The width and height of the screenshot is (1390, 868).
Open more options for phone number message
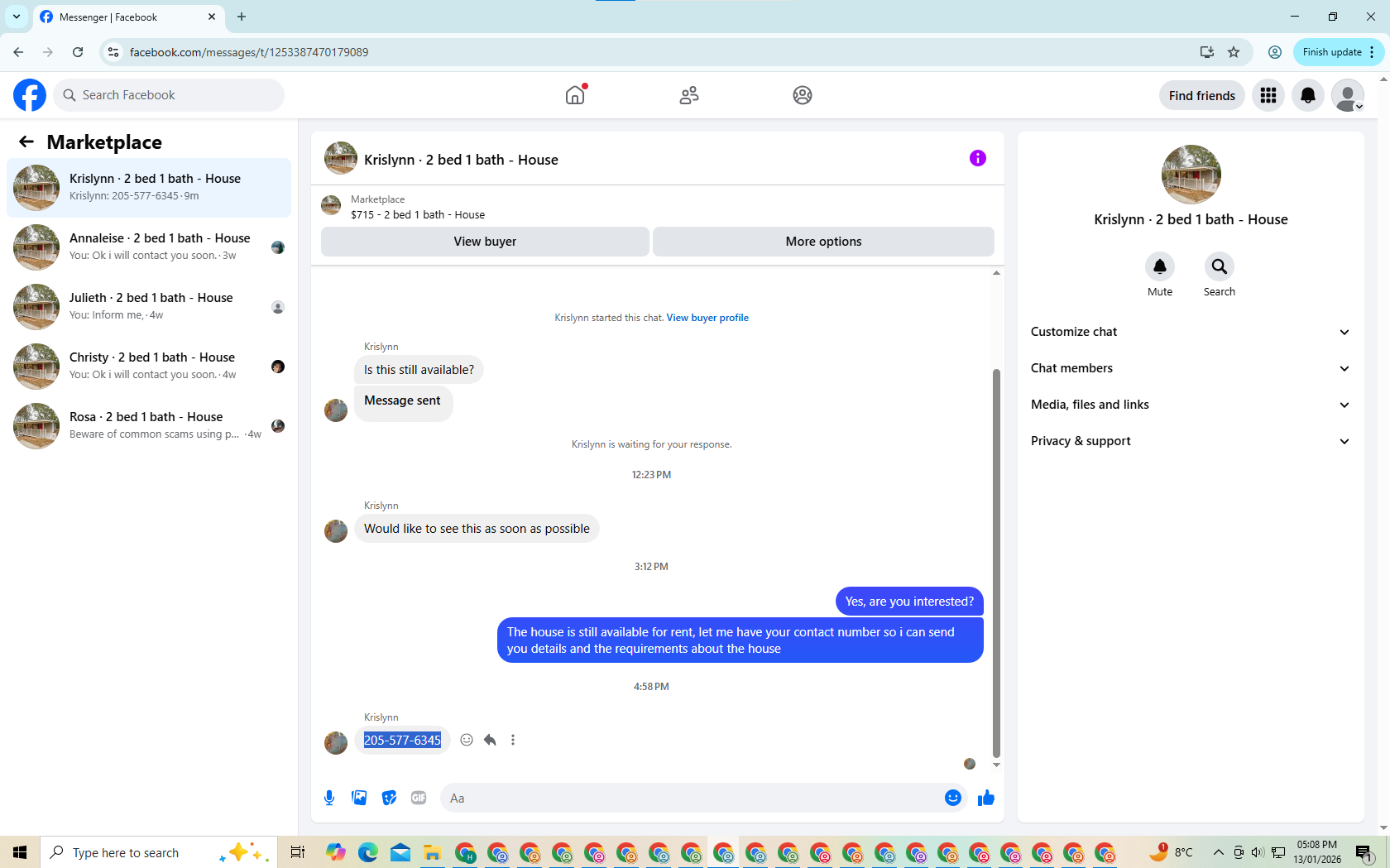(513, 740)
